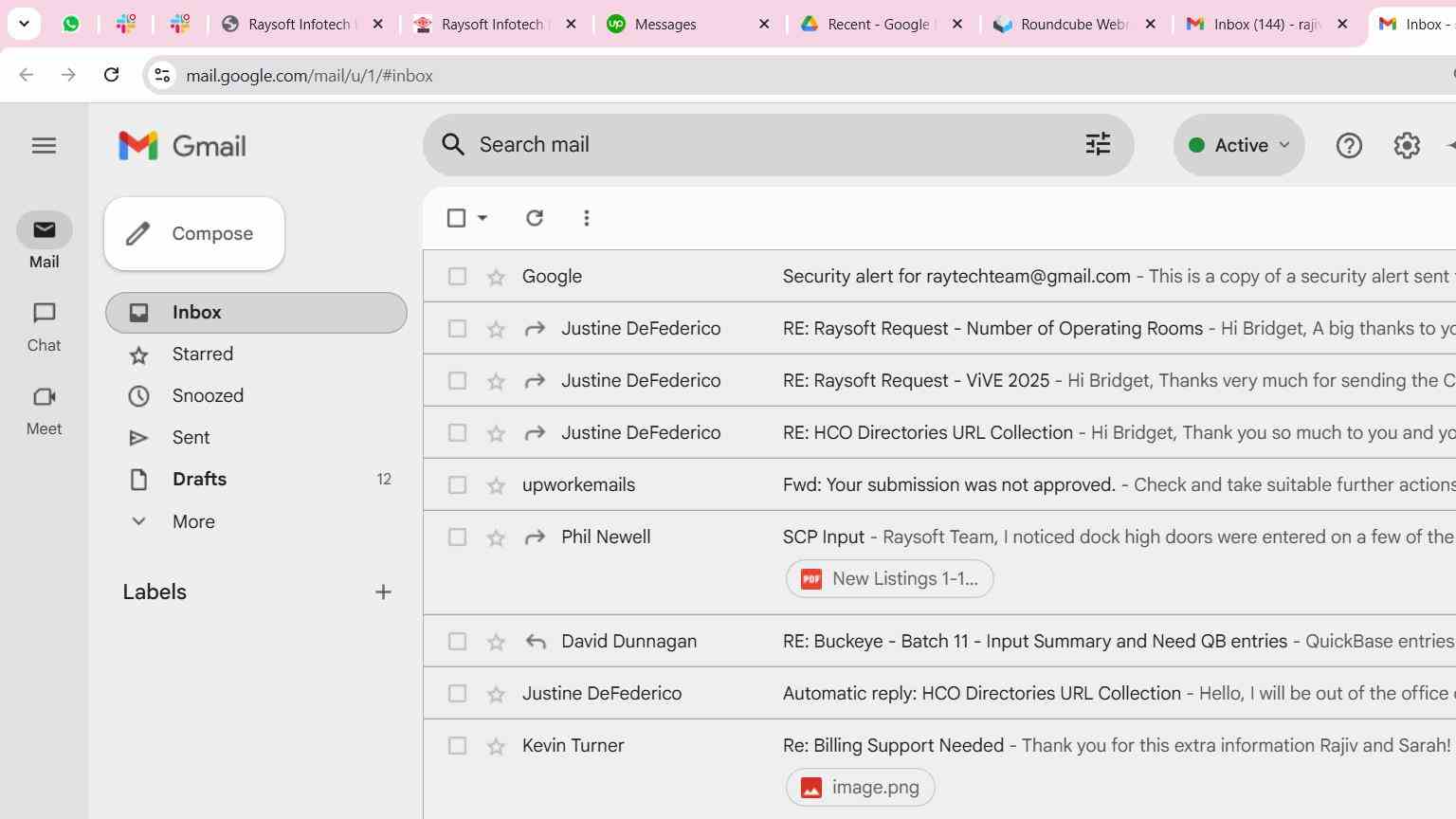Reload the browser page

tap(111, 75)
